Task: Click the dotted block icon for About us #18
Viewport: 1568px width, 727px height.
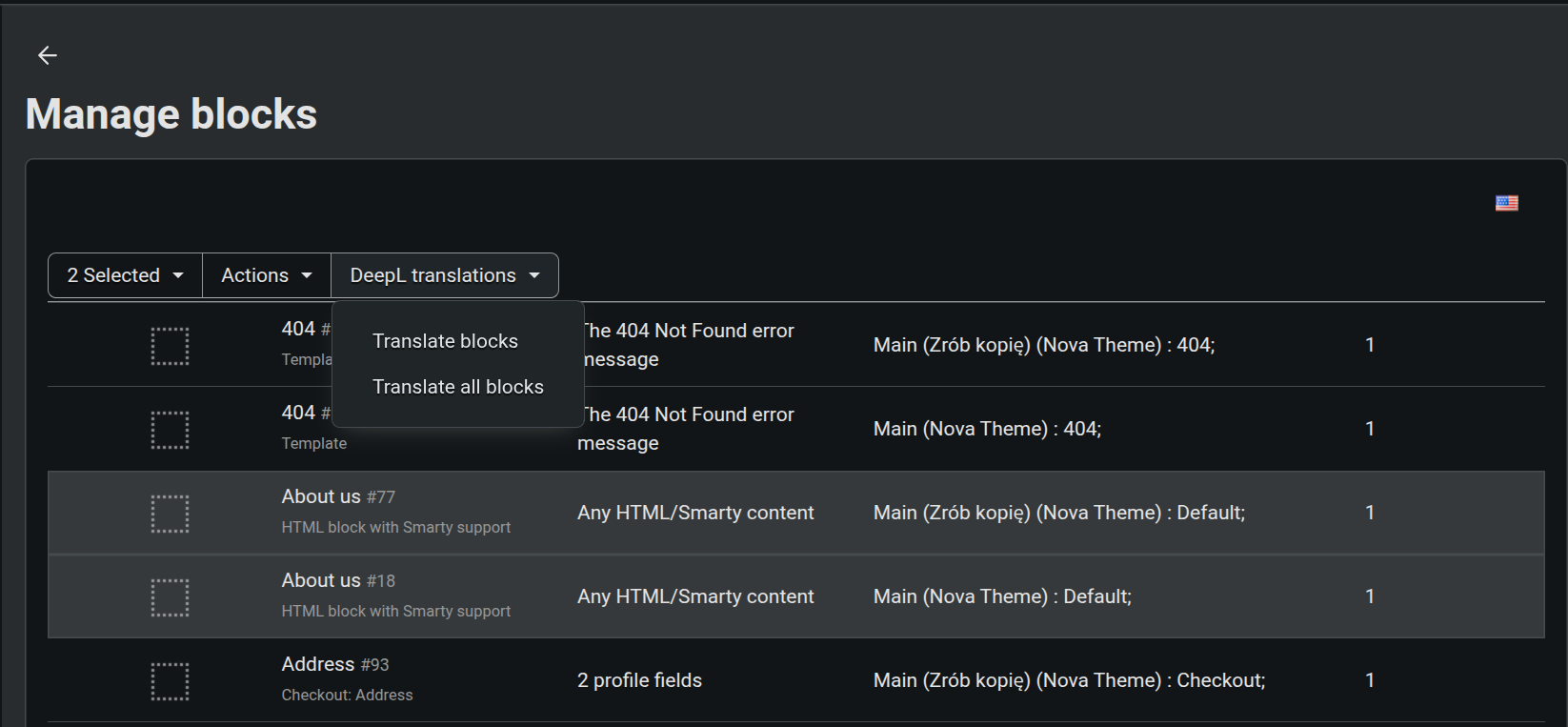Action: tap(170, 597)
